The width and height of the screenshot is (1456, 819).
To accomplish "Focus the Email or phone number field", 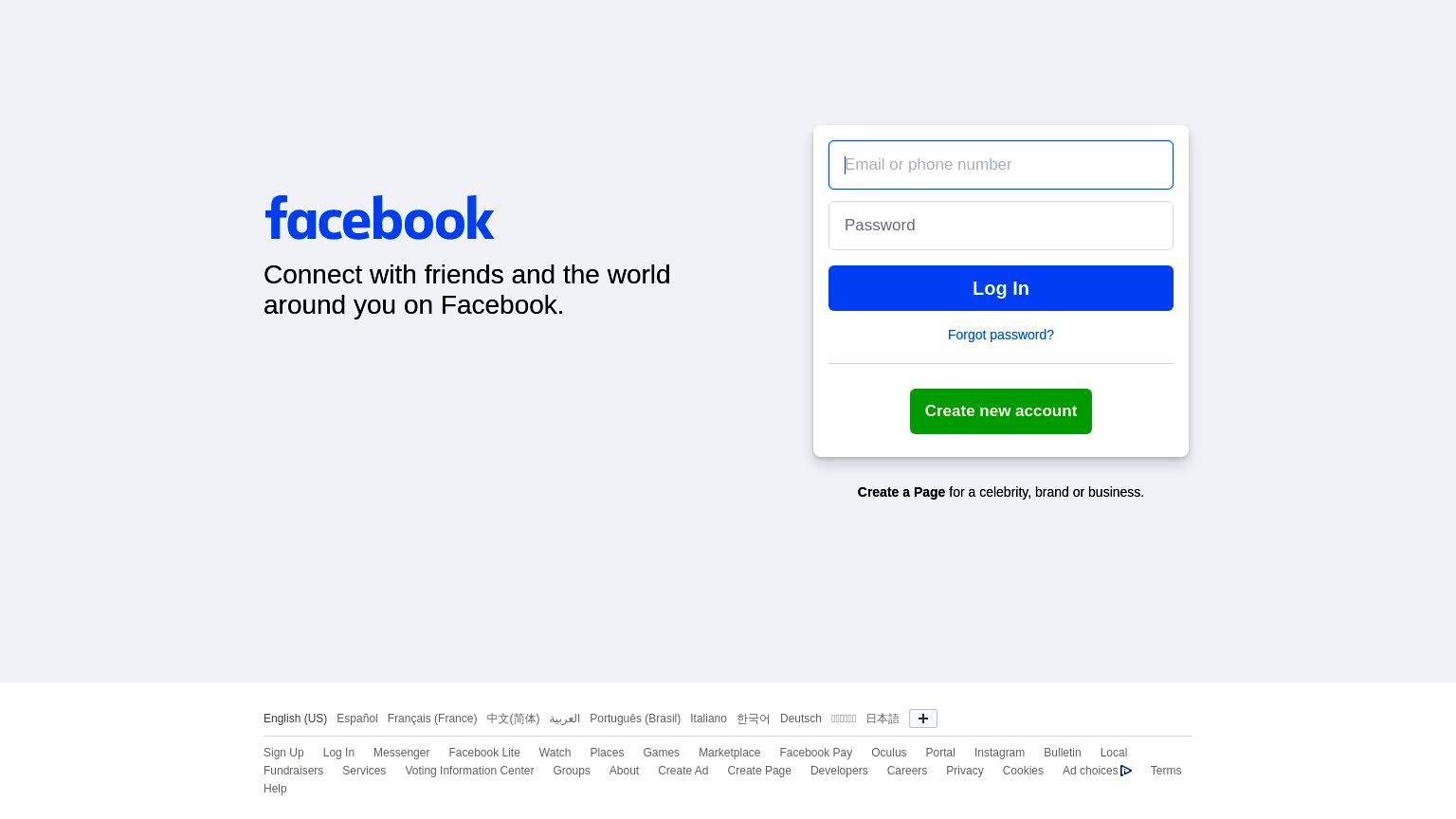I will point(1001,165).
